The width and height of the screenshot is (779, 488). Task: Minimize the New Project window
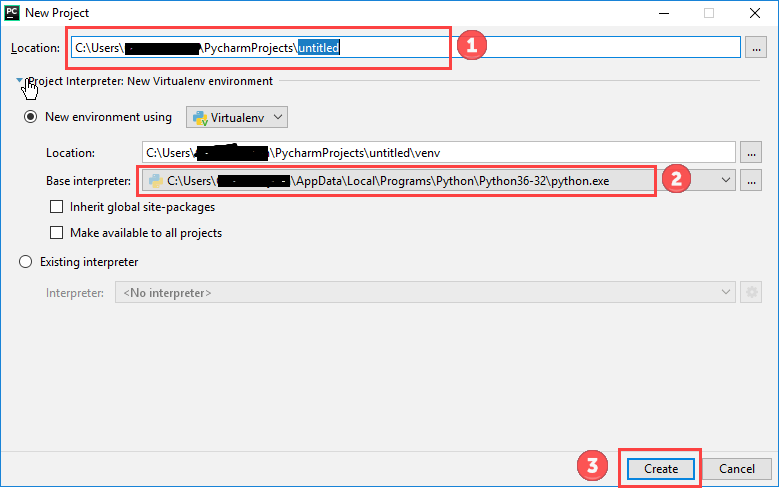pyautogui.click(x=664, y=13)
